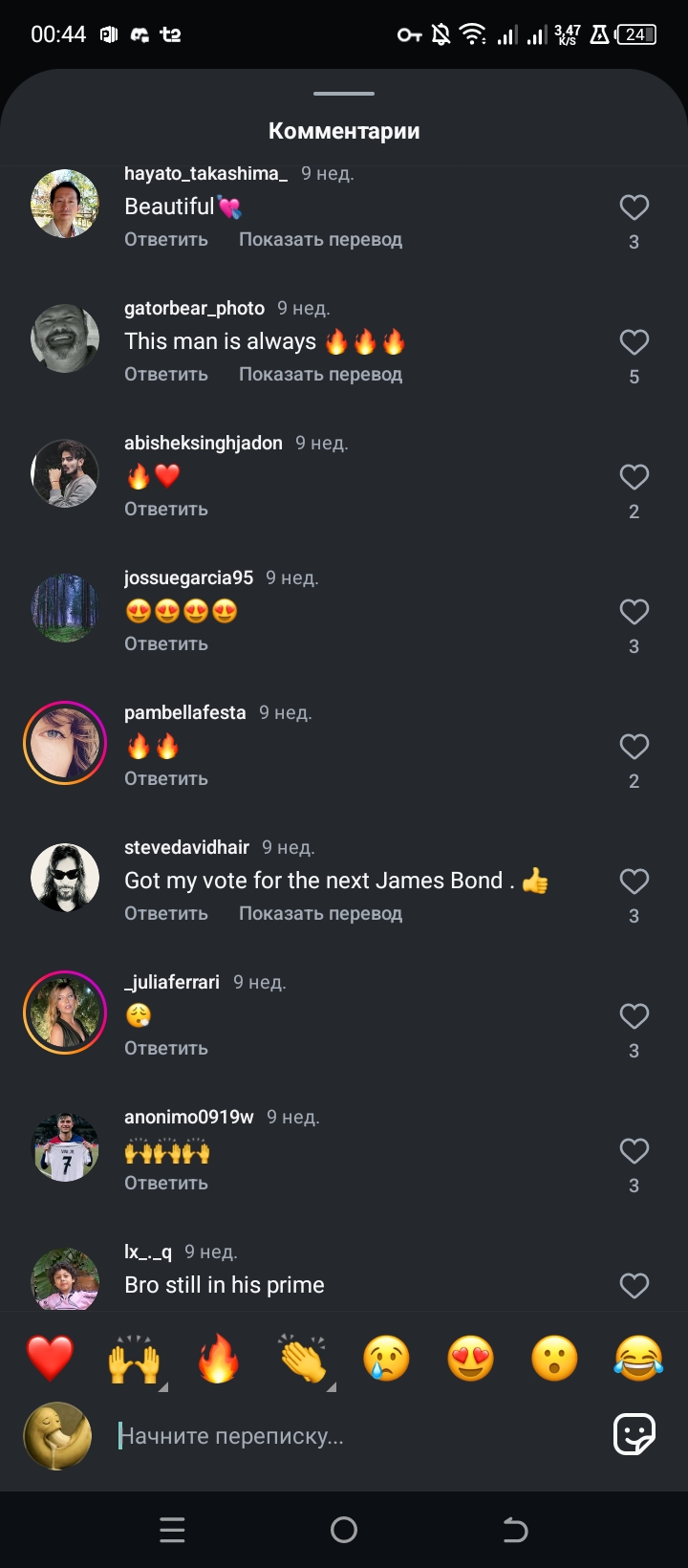The width and height of the screenshot is (688, 1568).
Task: Open jossuegarcia95's profile via username
Action: [188, 577]
